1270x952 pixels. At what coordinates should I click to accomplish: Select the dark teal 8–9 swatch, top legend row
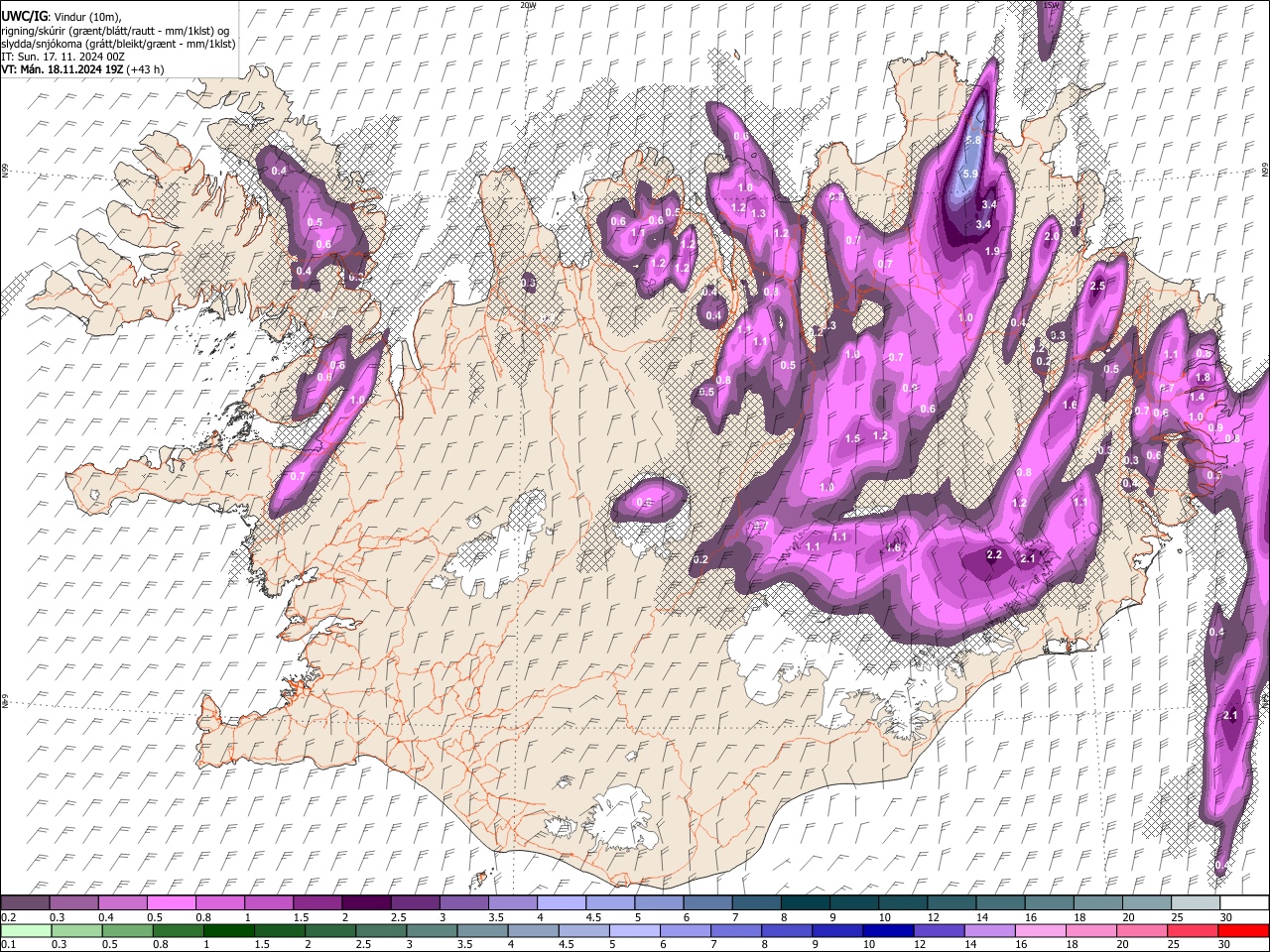click(805, 902)
